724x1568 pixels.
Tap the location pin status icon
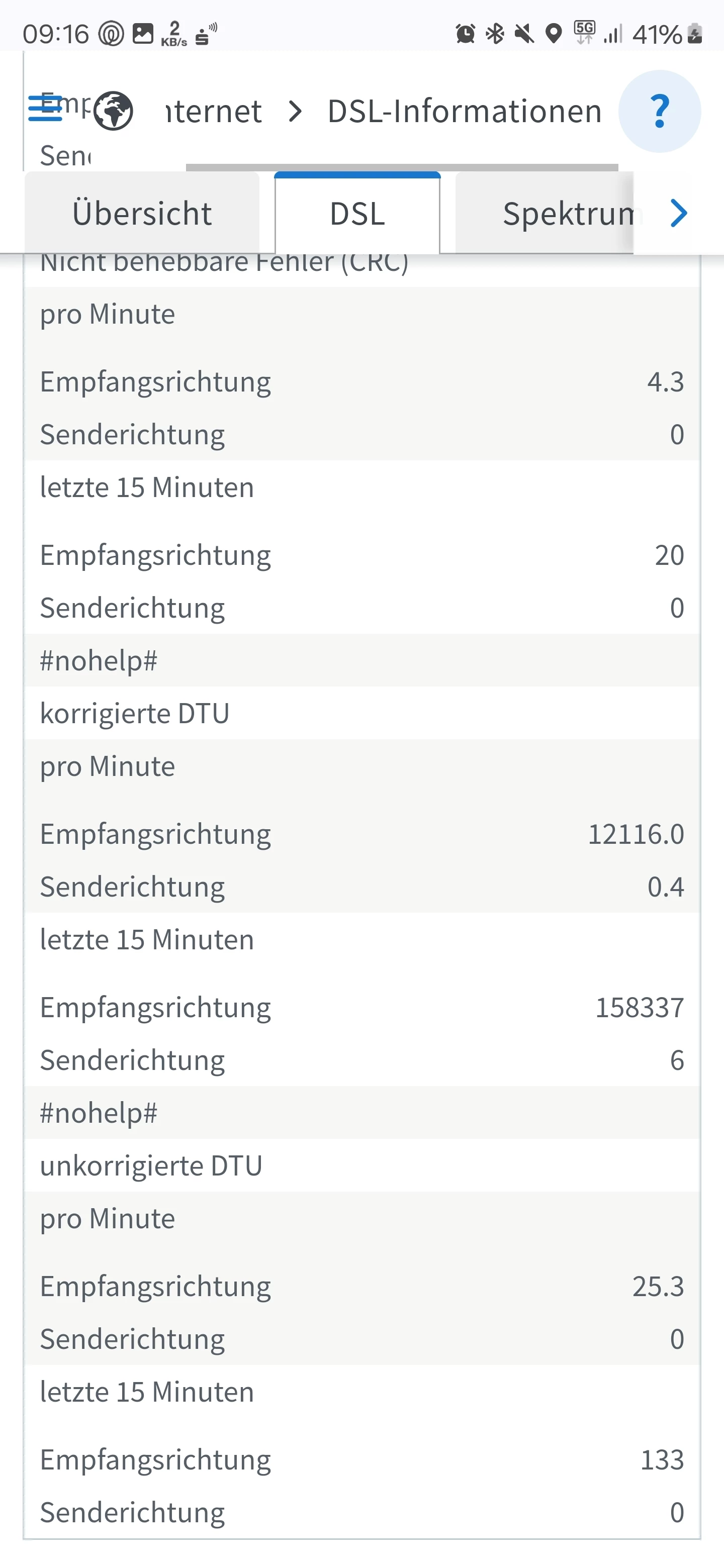click(x=553, y=34)
